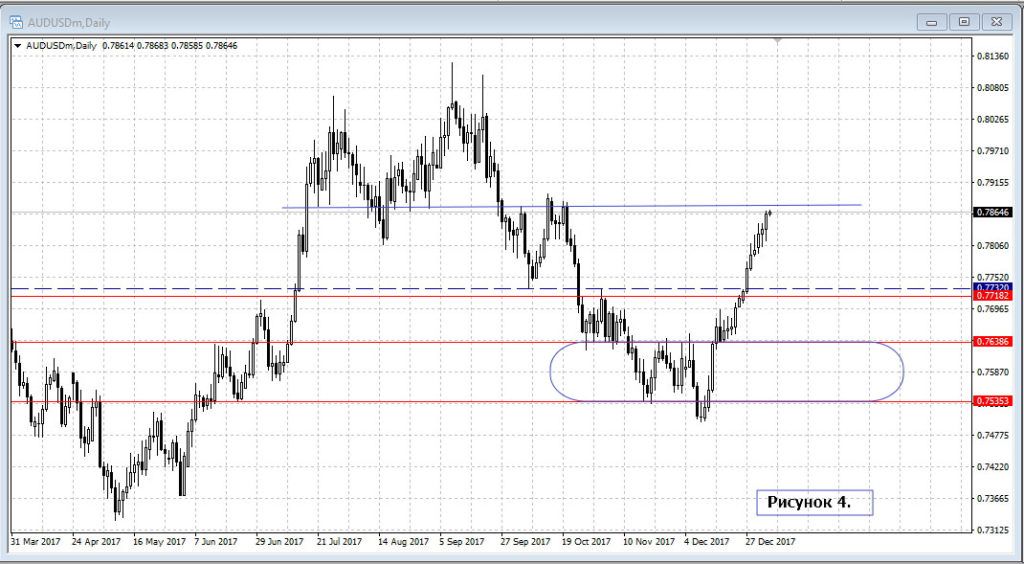Click the blue dashed level label 0.77320

(992, 287)
